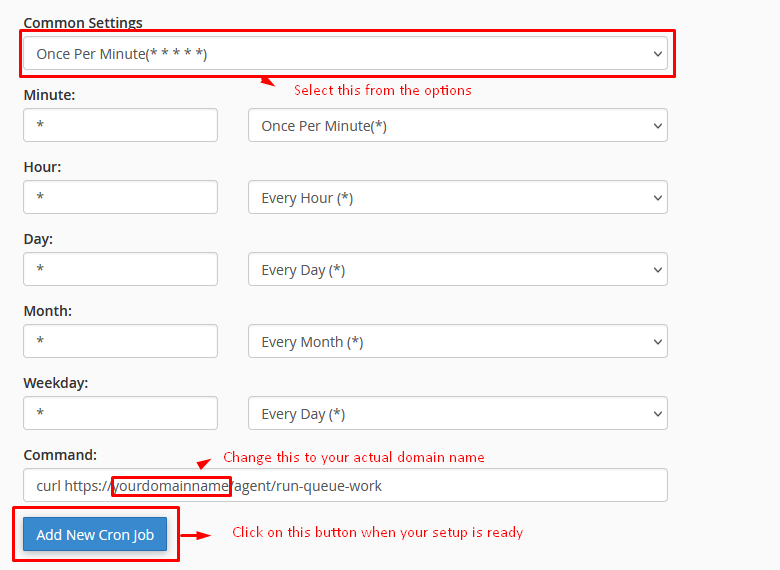This screenshot has height=570, width=780.
Task: Focus the Hour text input field
Action: [120, 197]
